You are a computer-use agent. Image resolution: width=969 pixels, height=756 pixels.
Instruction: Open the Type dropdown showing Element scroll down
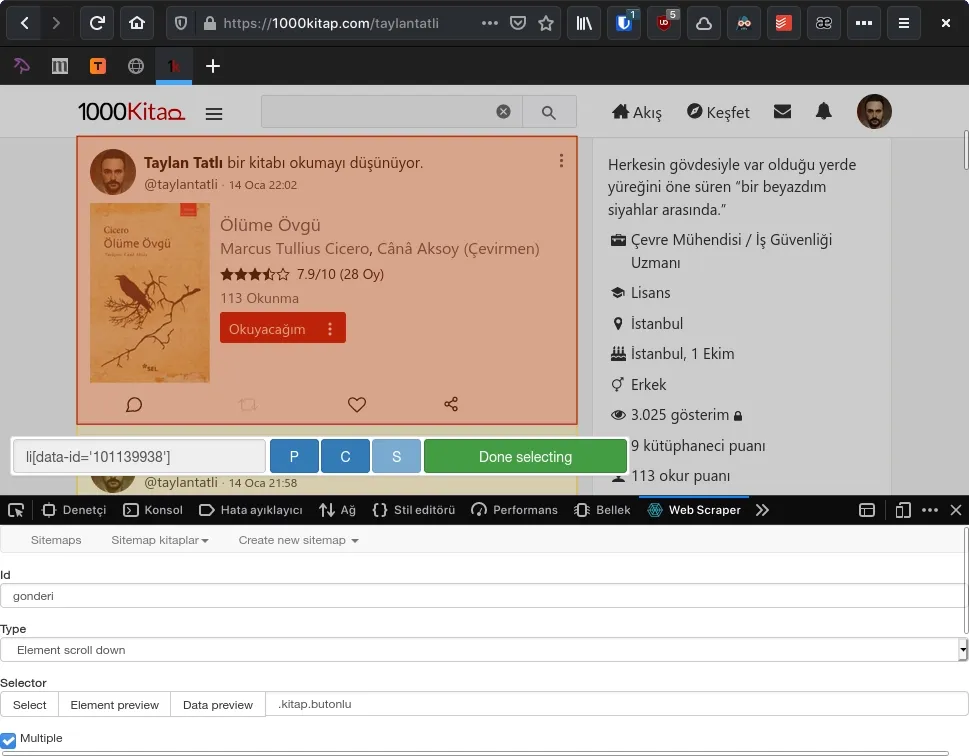point(484,650)
